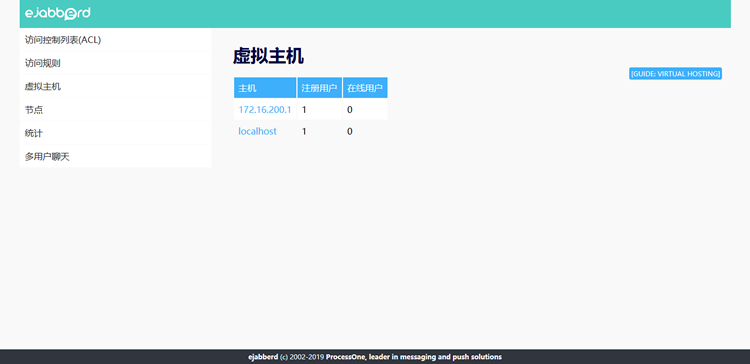
Task: Select online users count for localhost
Action: point(350,131)
